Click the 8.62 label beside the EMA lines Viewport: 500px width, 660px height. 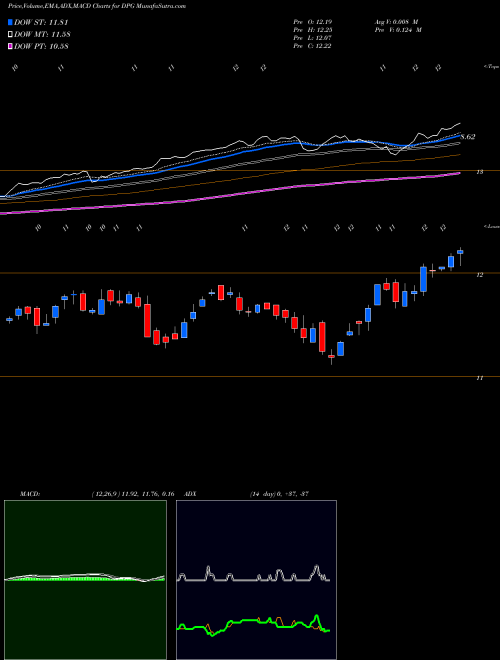click(468, 137)
